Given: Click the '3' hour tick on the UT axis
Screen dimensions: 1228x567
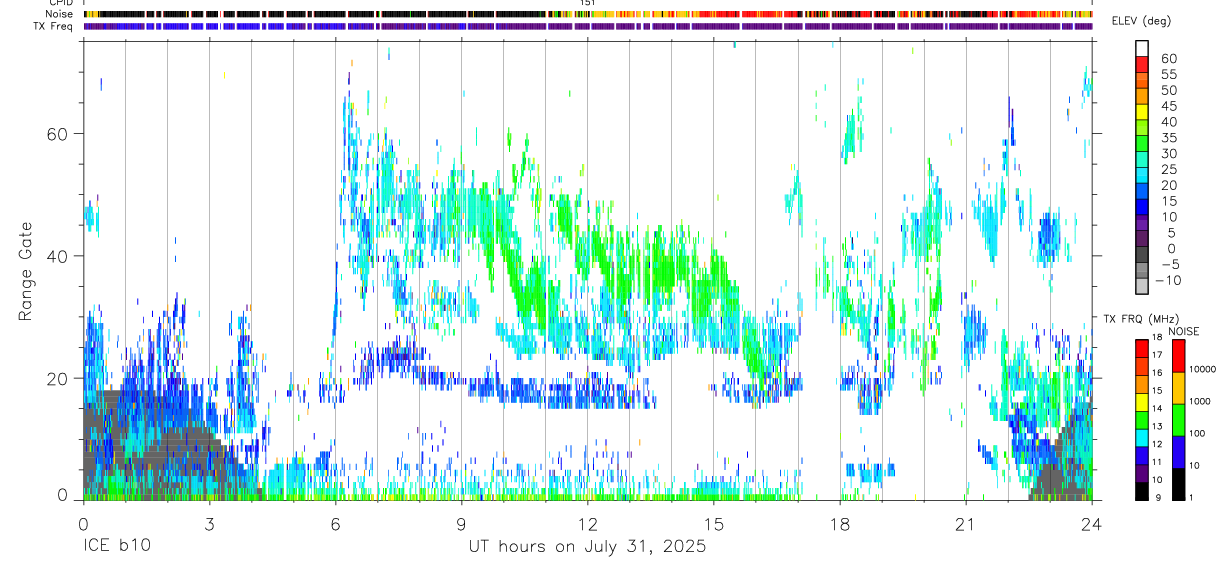Looking at the screenshot, I should tap(209, 523).
